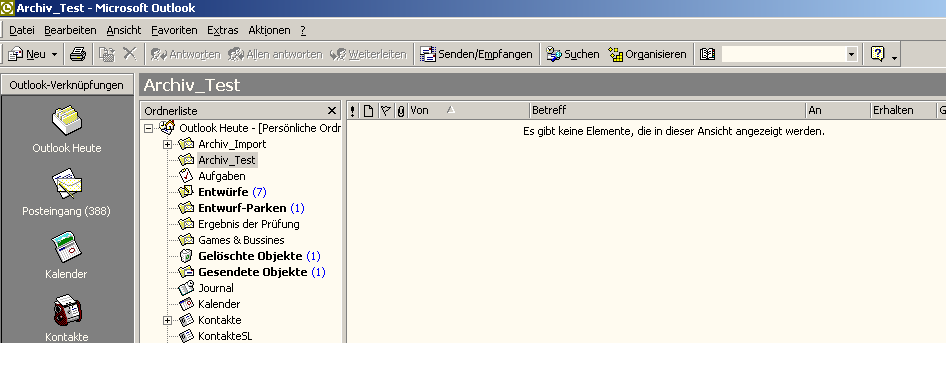Image resolution: width=946 pixels, height=384 pixels.
Task: Click Senden/Empfangen button
Action: pyautogui.click(x=477, y=54)
